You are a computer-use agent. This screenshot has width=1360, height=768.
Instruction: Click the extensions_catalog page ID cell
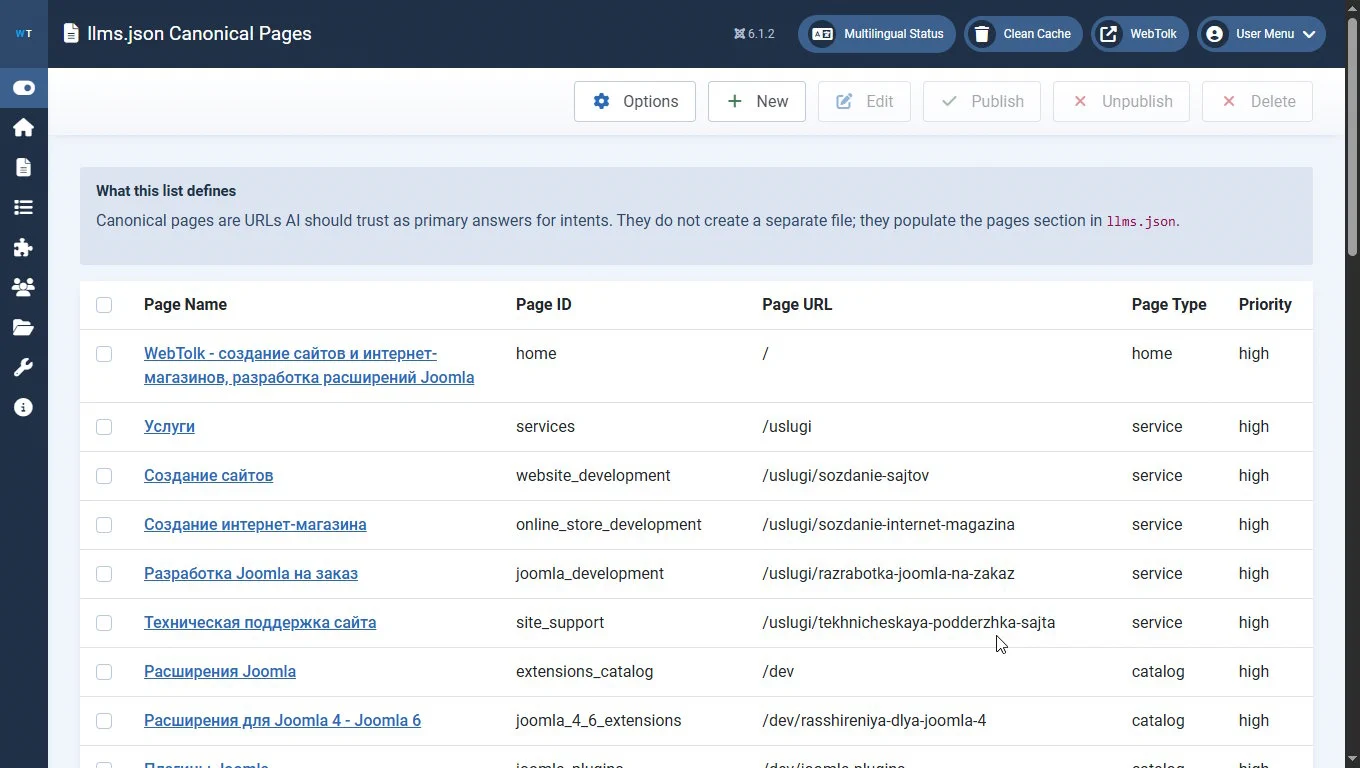coord(585,672)
